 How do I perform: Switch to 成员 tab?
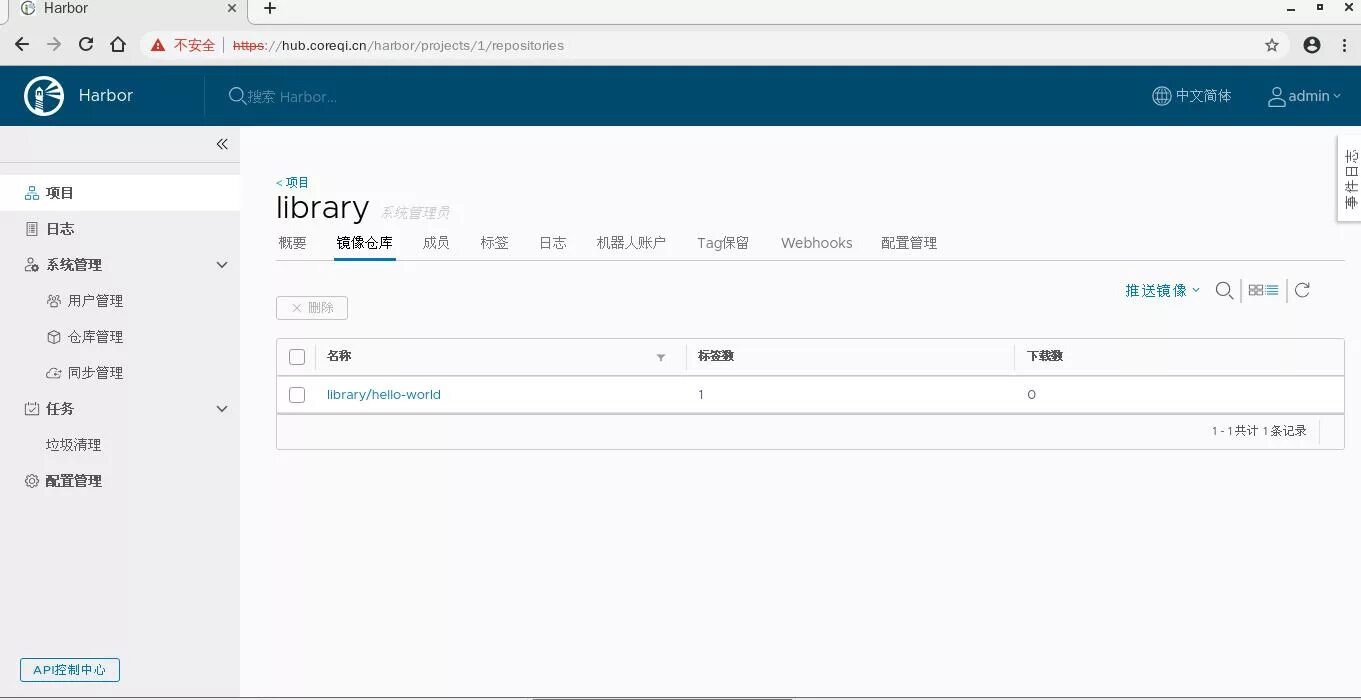tap(436, 243)
